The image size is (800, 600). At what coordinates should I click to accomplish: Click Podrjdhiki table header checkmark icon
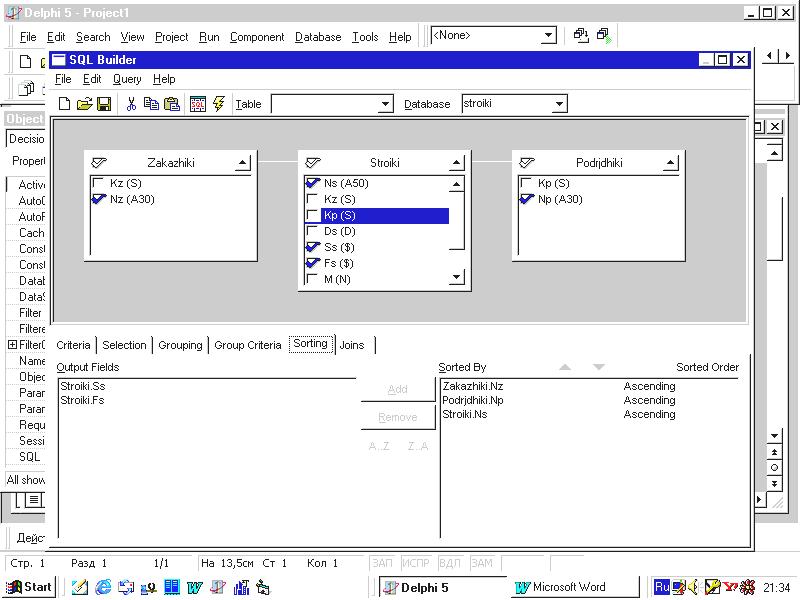click(x=527, y=163)
